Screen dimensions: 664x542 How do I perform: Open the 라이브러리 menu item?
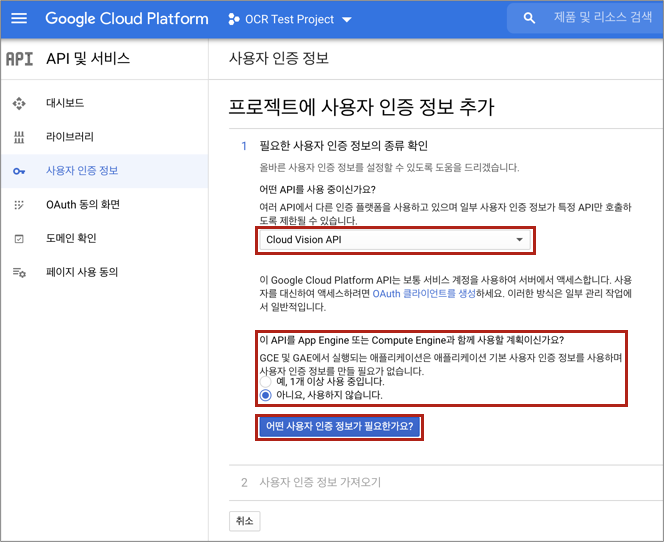click(x=104, y=137)
